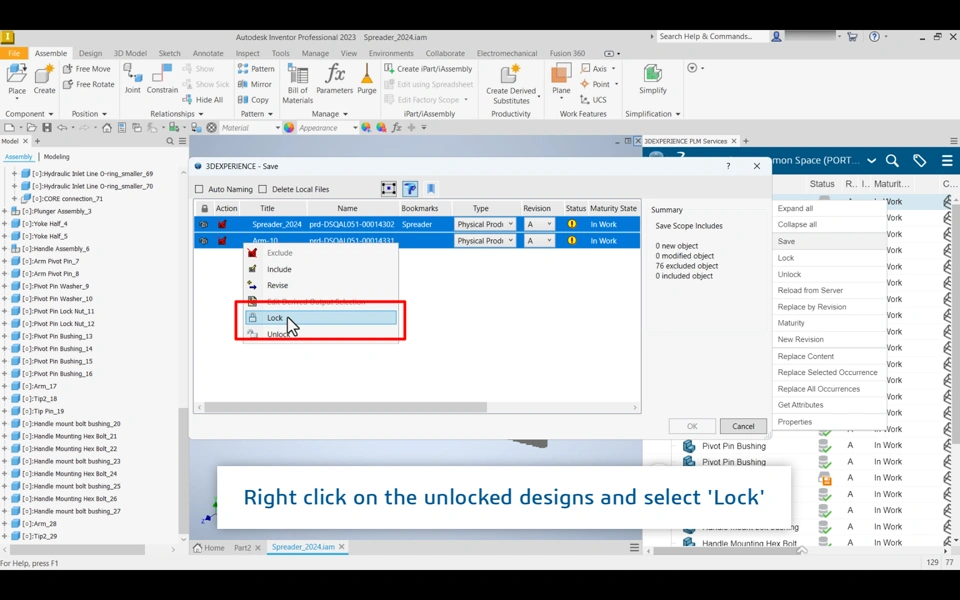Image resolution: width=960 pixels, height=600 pixels.
Task: Click the Search Help & Commands field
Action: [x=712, y=37]
